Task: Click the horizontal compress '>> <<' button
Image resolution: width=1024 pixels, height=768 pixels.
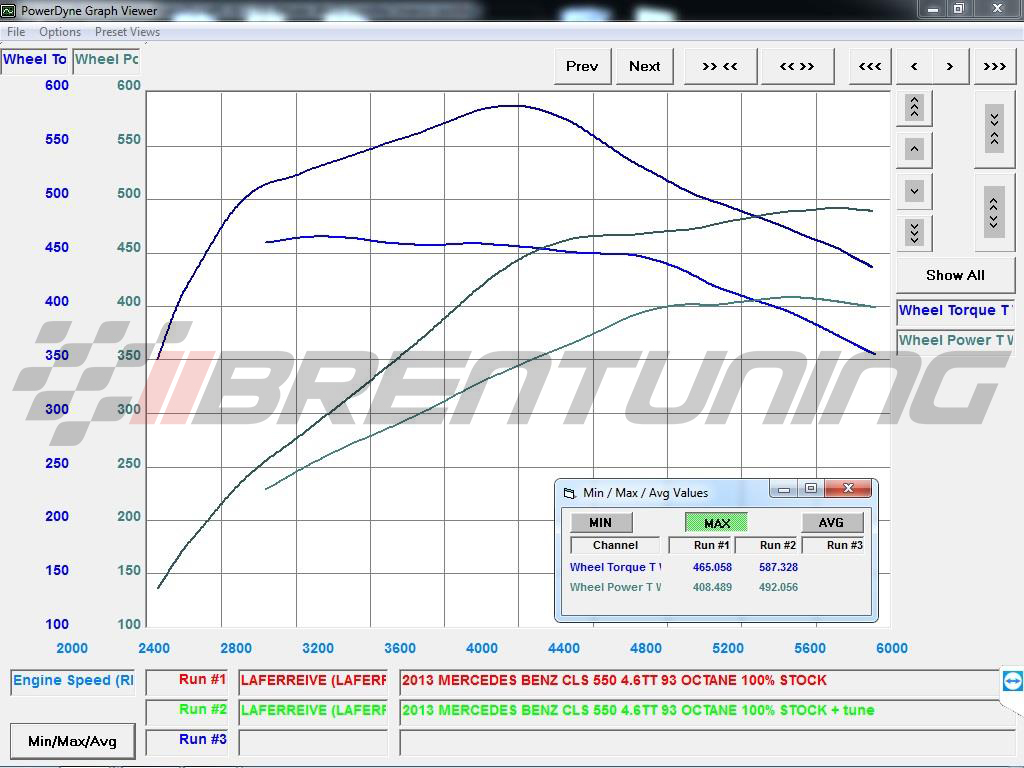Action: 720,66
